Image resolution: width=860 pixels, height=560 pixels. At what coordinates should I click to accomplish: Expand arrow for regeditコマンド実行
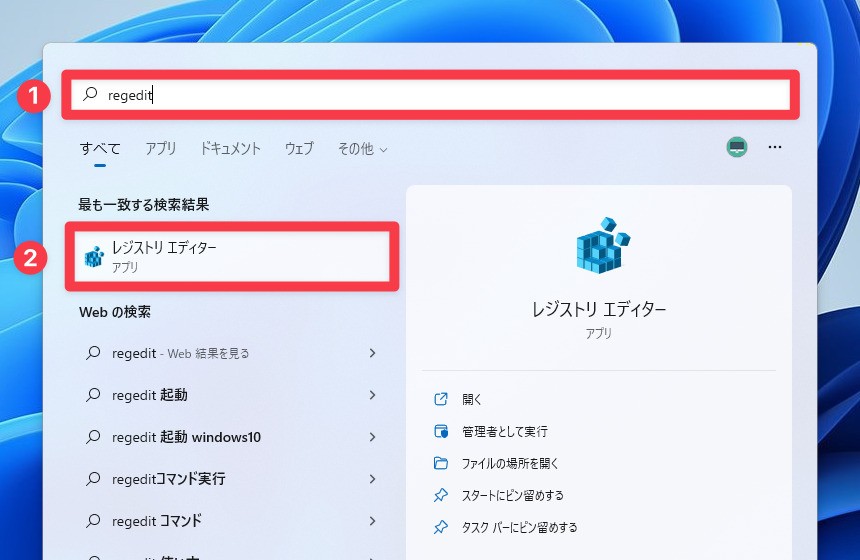[372, 479]
